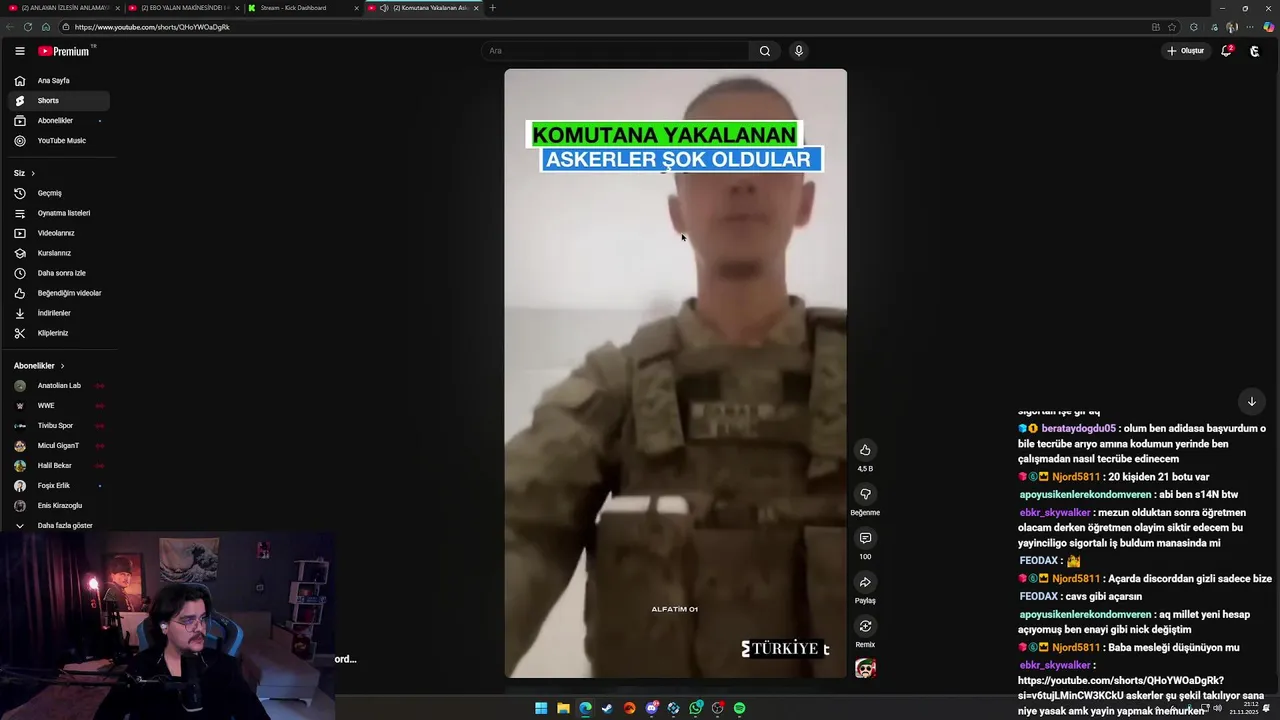The height and width of the screenshot is (720, 1280).
Task: Mute the audio-playing tab speaker icon
Action: click(x=384, y=8)
